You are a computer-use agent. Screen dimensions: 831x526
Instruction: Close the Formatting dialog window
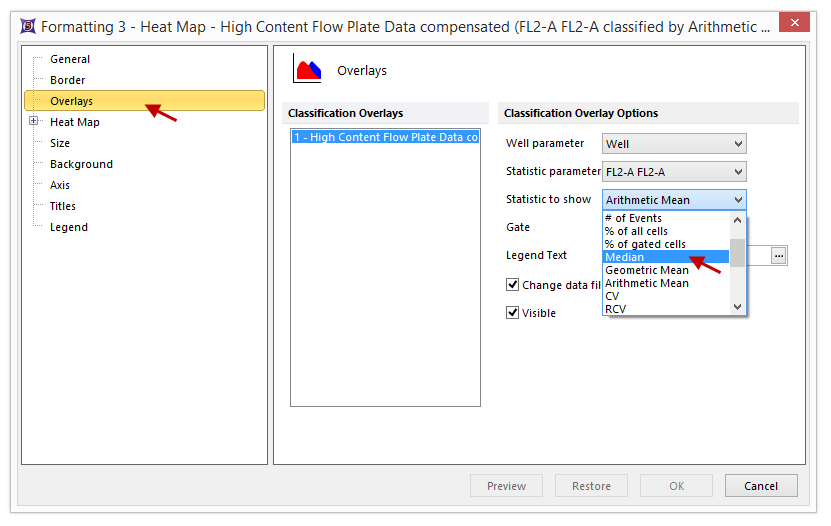794,23
